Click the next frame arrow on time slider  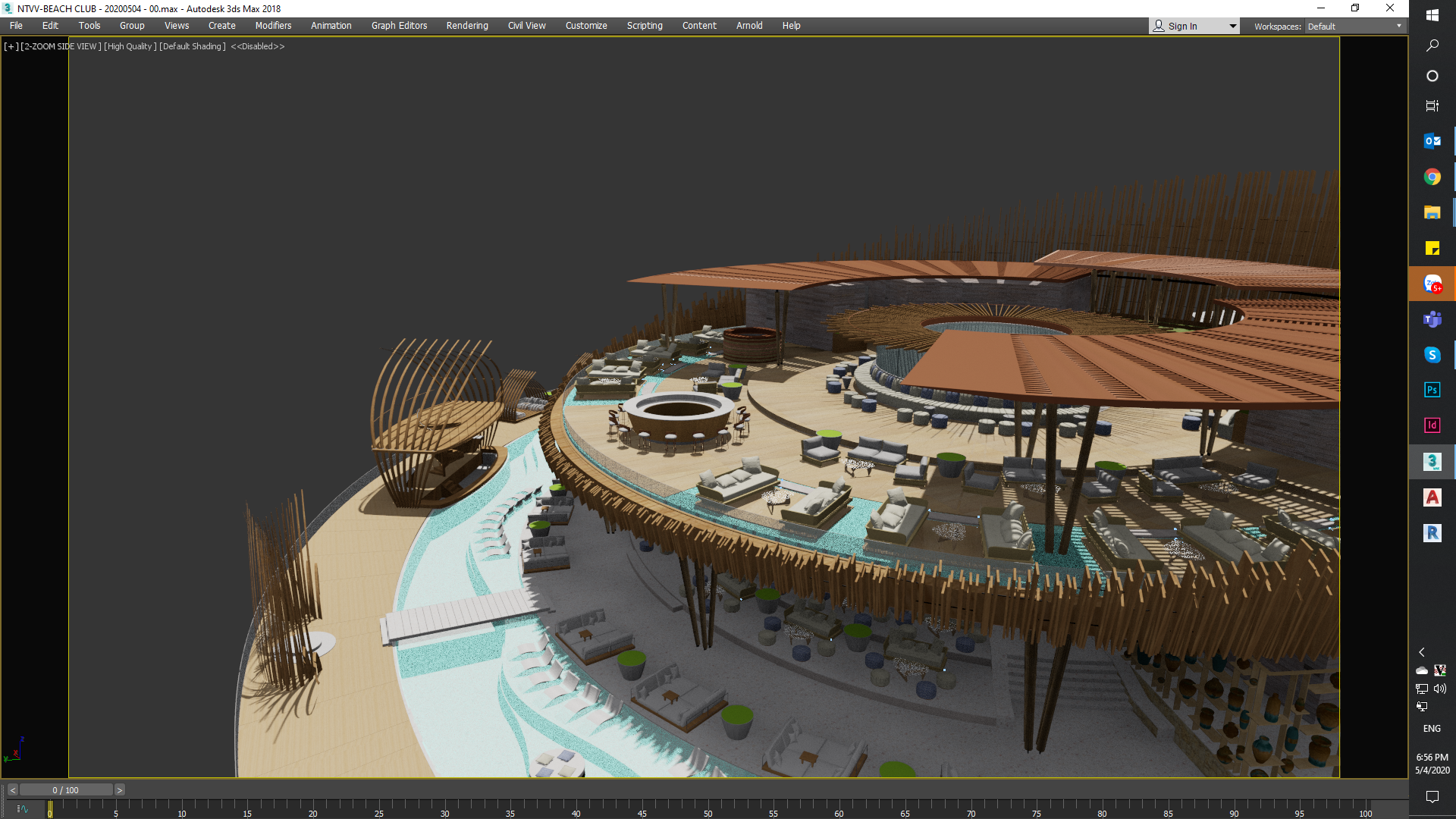[x=119, y=790]
